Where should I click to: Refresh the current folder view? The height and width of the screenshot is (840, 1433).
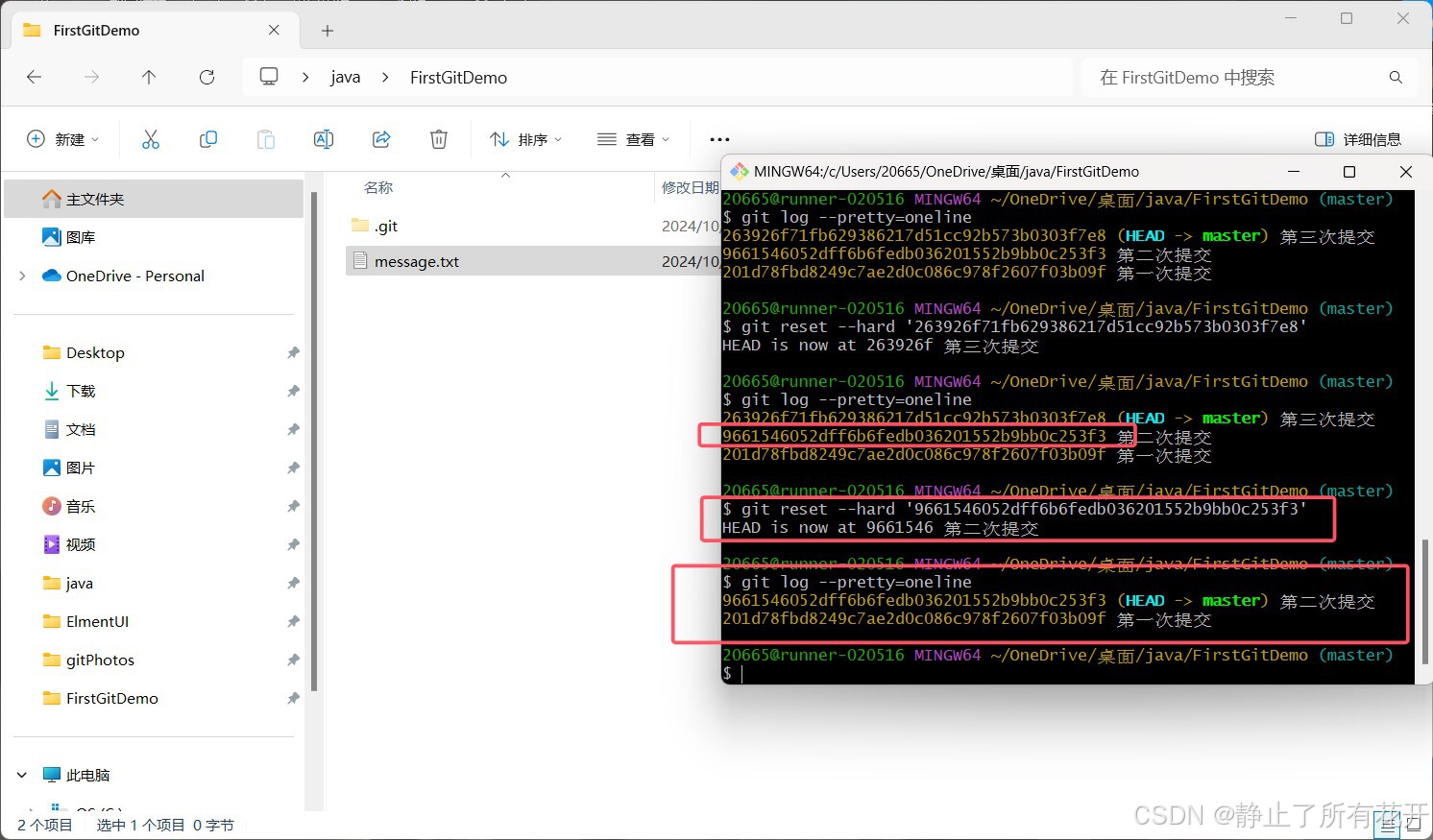tap(206, 77)
